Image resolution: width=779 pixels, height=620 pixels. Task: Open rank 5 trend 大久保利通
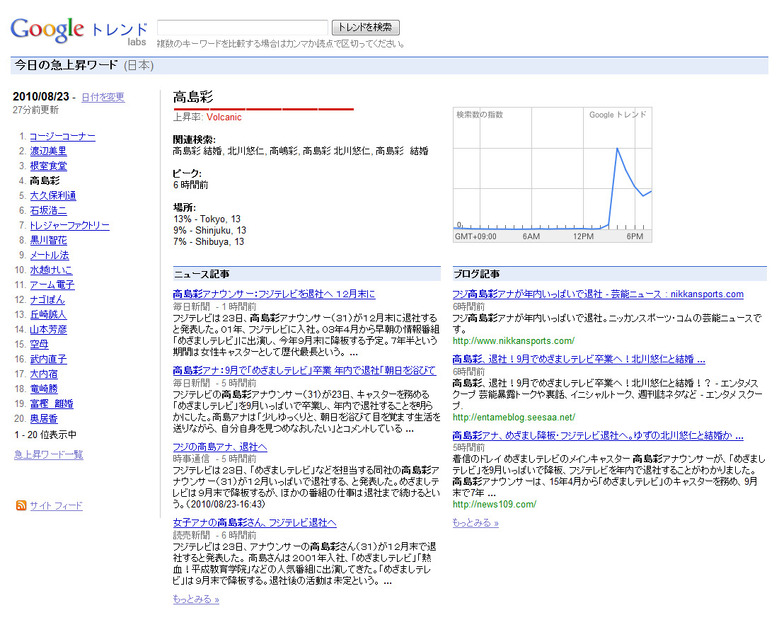[x=53, y=196]
